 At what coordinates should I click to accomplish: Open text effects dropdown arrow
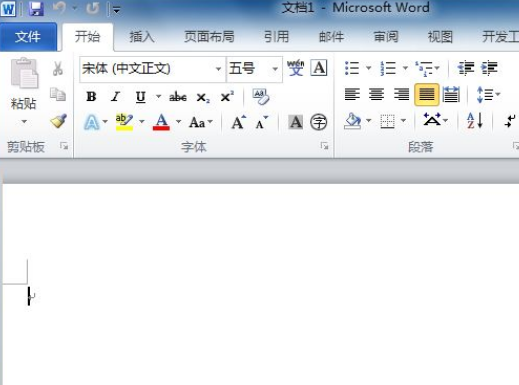105,122
